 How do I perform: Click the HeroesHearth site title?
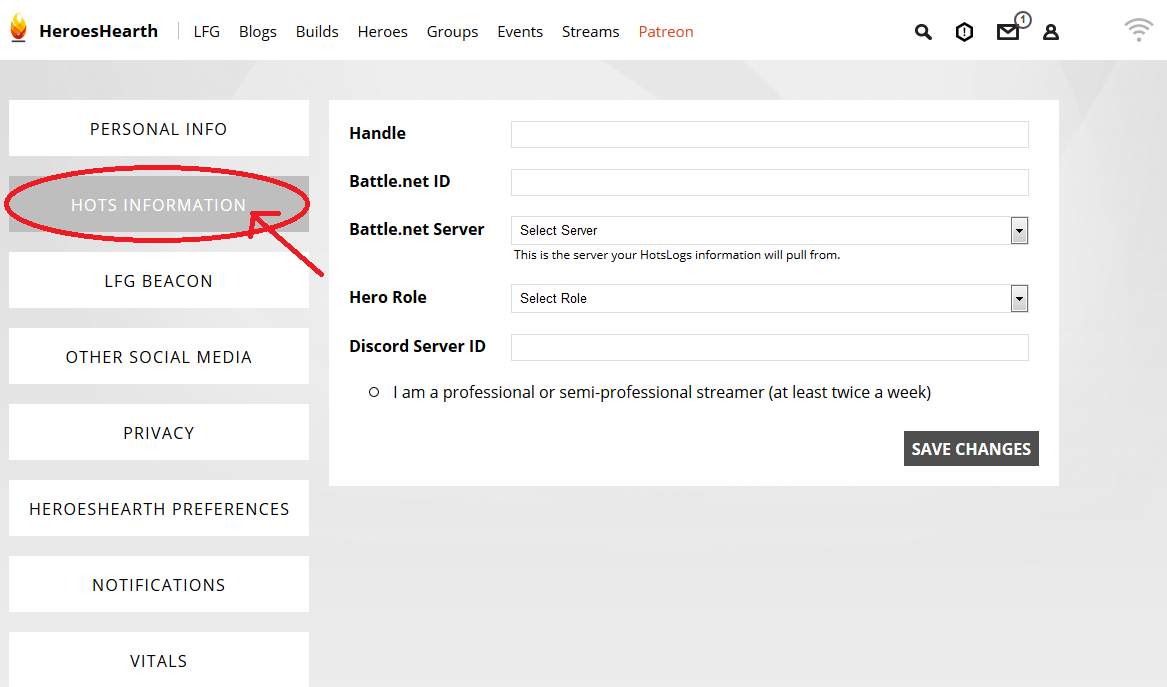coord(98,31)
